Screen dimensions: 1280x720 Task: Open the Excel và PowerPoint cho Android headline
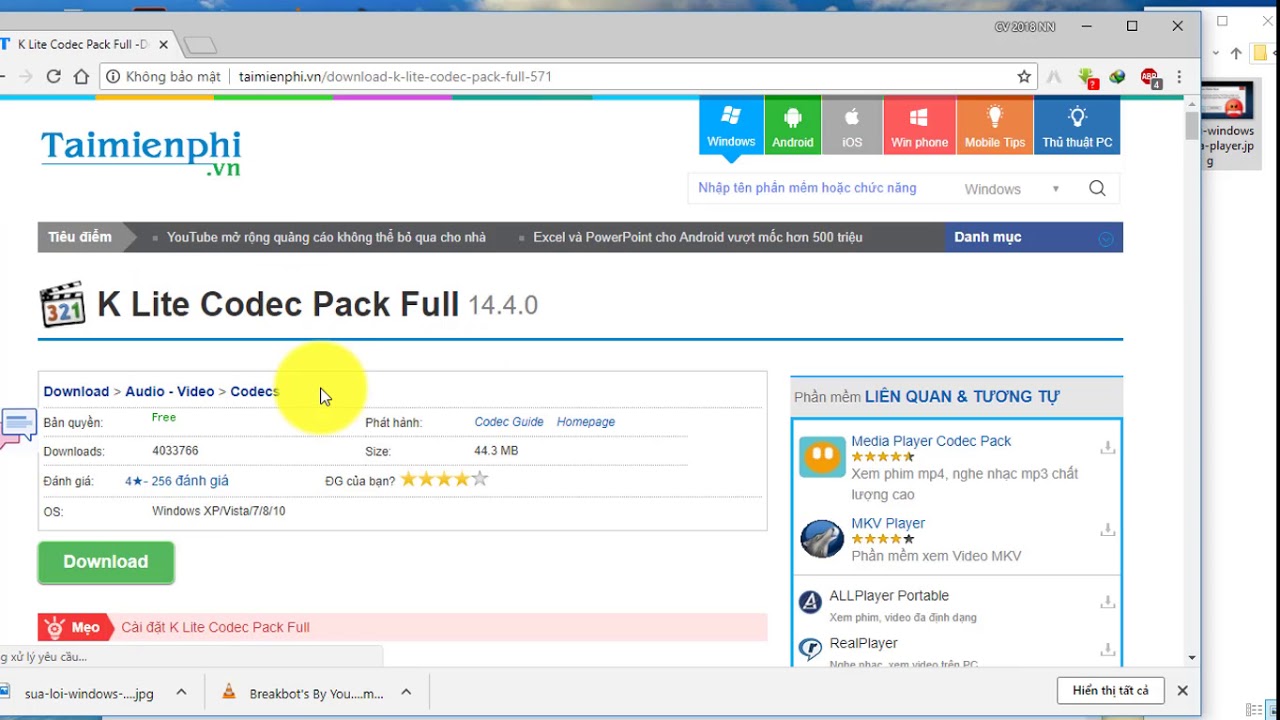pyautogui.click(x=698, y=237)
